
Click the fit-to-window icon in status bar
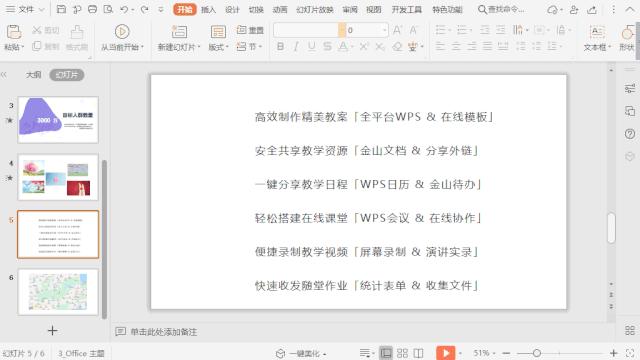630,353
